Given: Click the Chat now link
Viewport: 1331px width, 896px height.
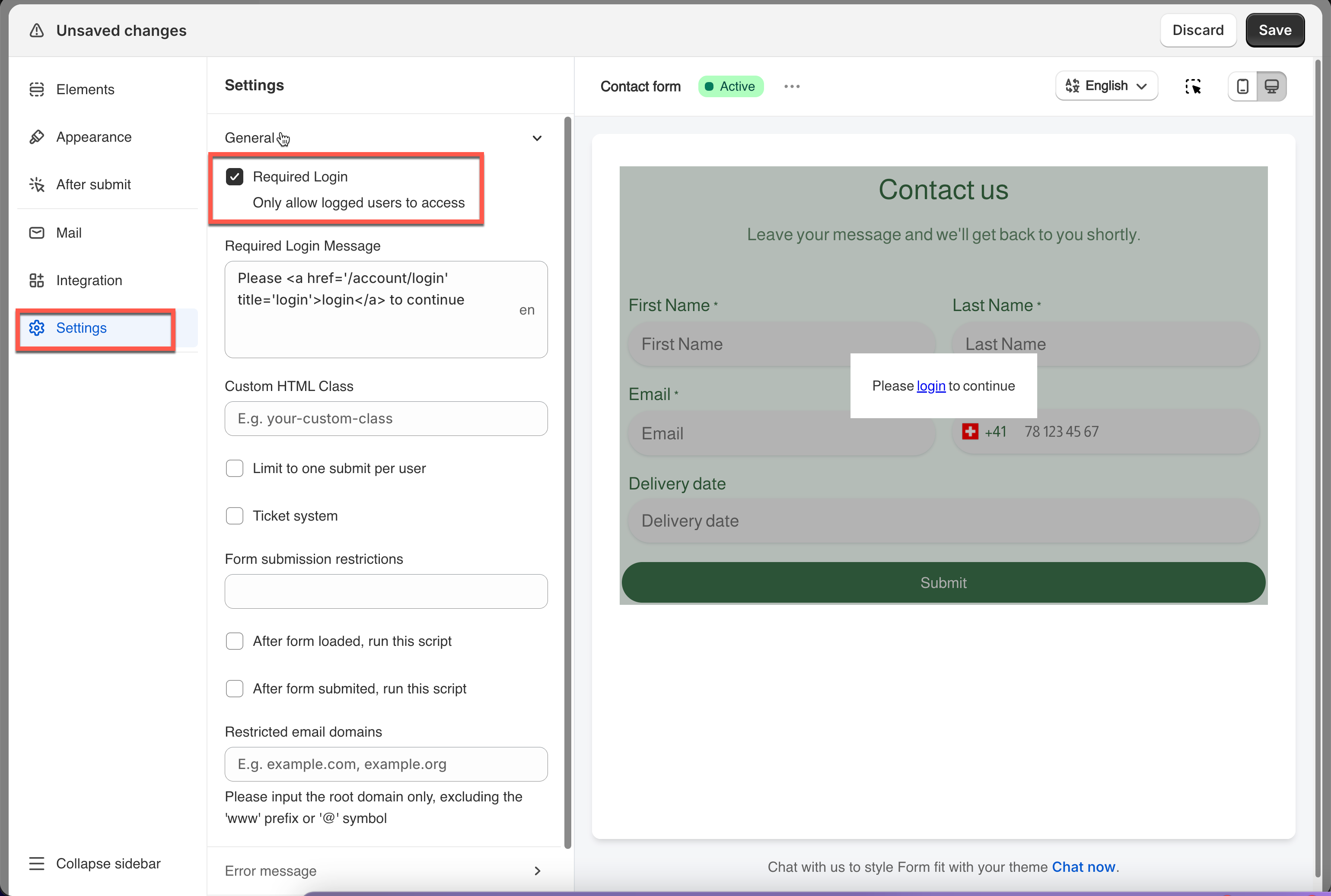Looking at the screenshot, I should (1083, 867).
